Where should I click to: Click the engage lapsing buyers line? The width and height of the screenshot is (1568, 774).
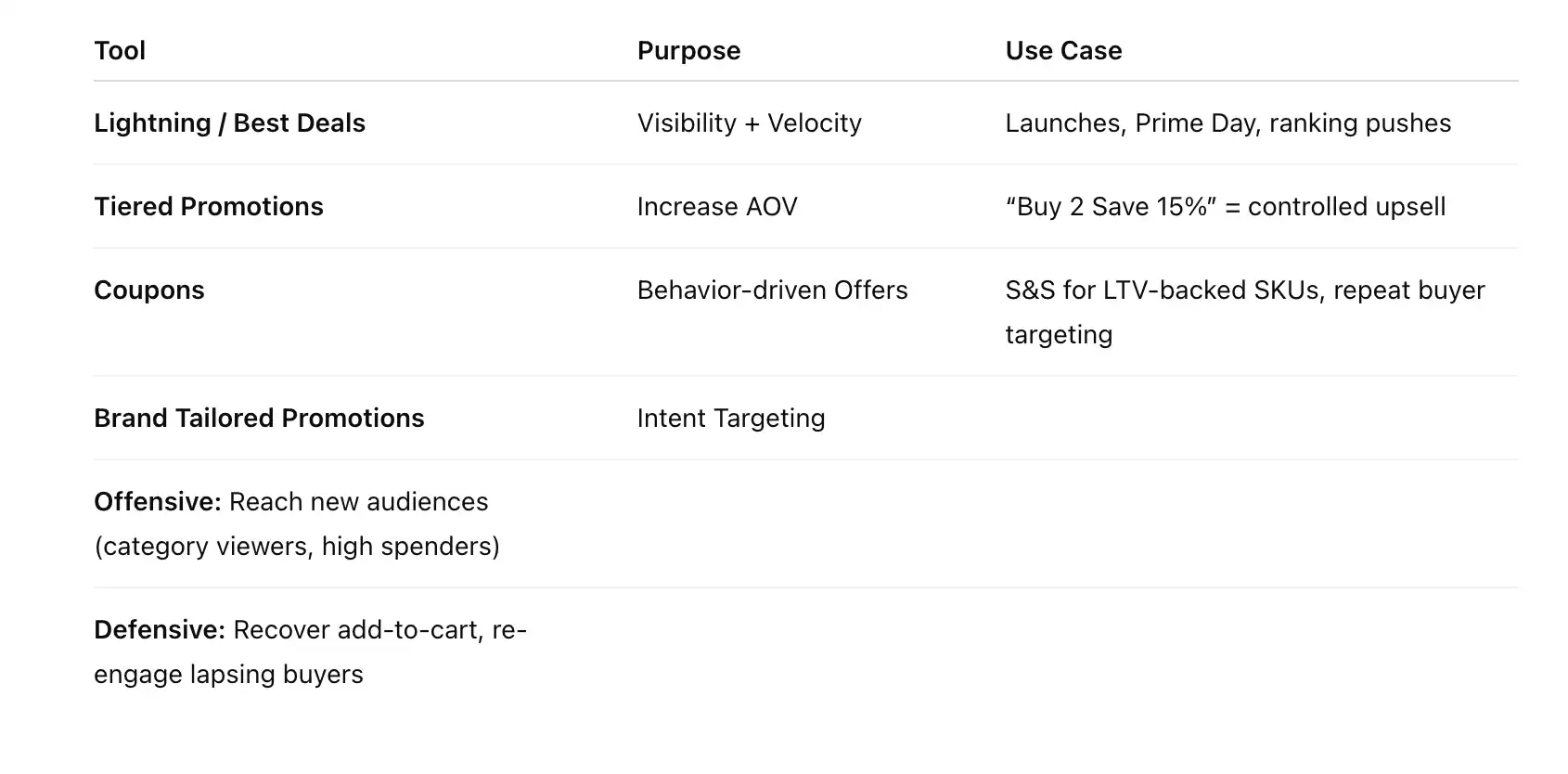[228, 675]
